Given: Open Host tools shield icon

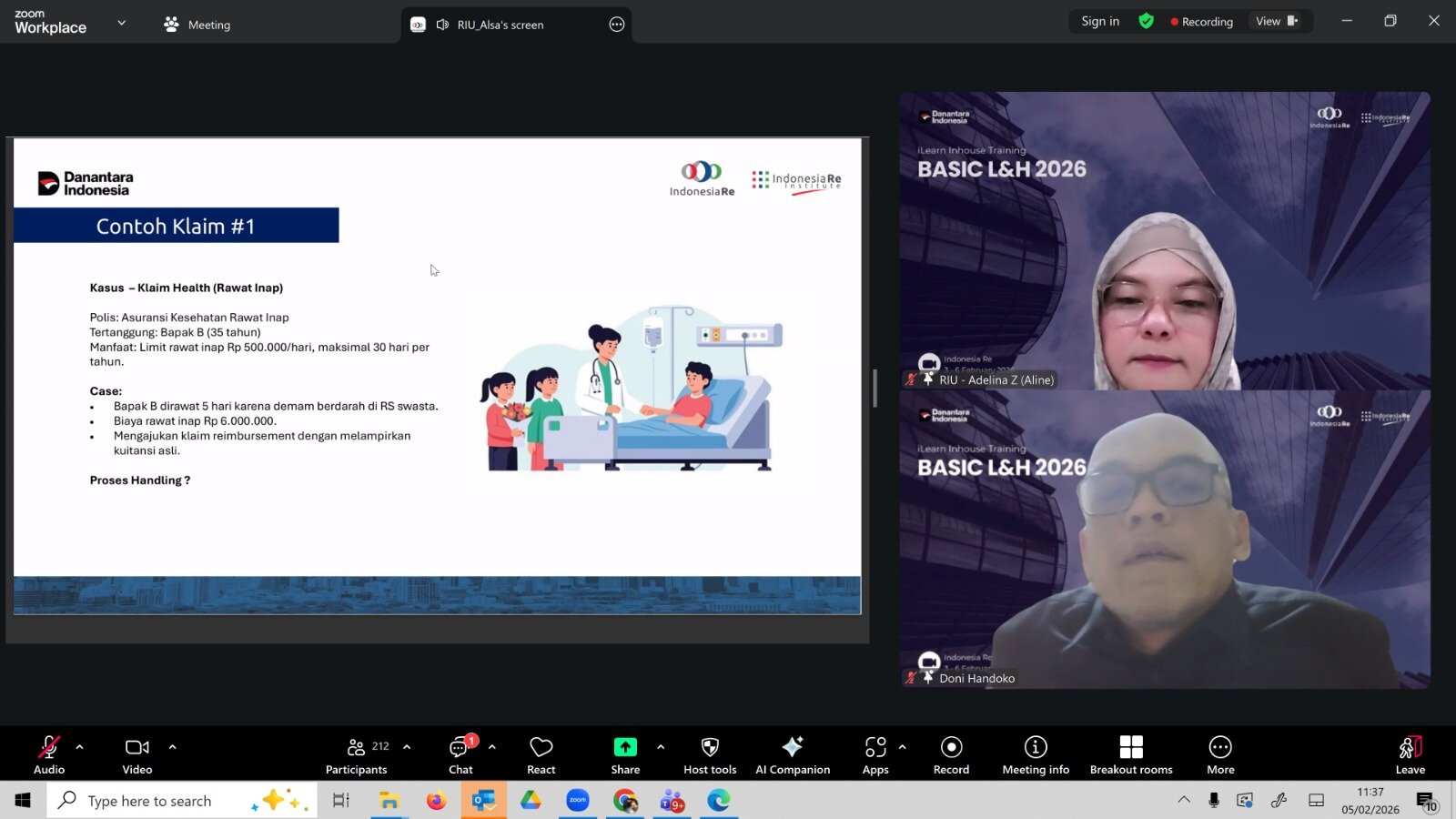Looking at the screenshot, I should (710, 754).
